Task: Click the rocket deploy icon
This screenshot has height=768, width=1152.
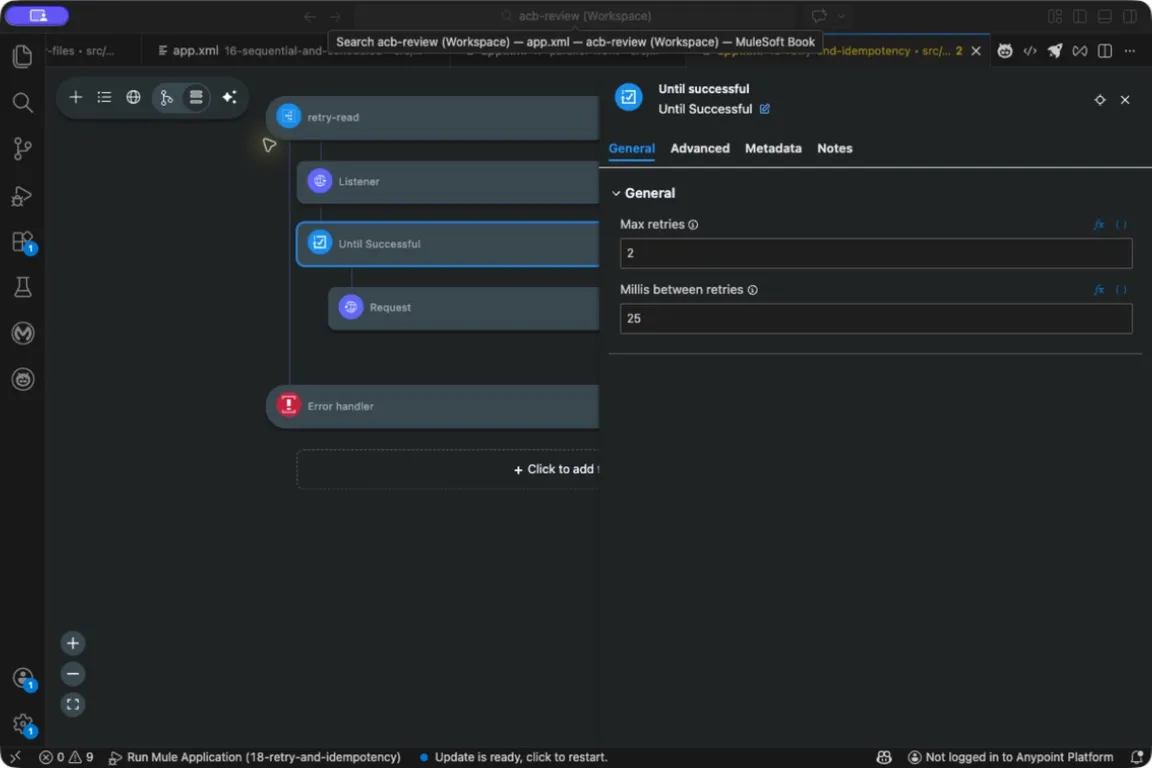Action: (1055, 51)
